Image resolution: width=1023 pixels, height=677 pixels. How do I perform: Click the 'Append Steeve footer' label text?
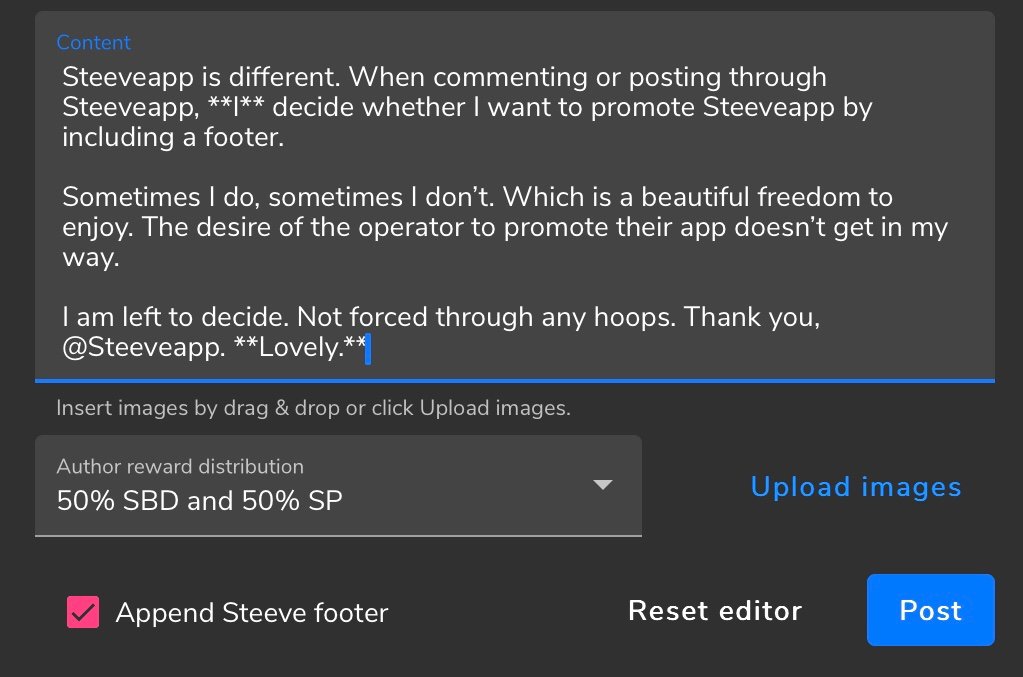[x=252, y=613]
